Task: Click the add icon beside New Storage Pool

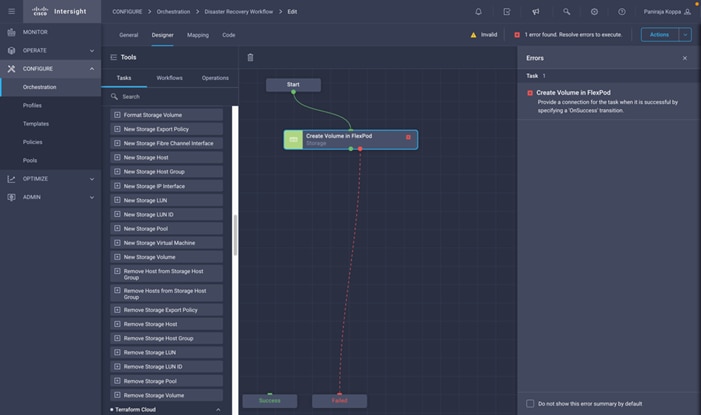Action: coord(117,229)
